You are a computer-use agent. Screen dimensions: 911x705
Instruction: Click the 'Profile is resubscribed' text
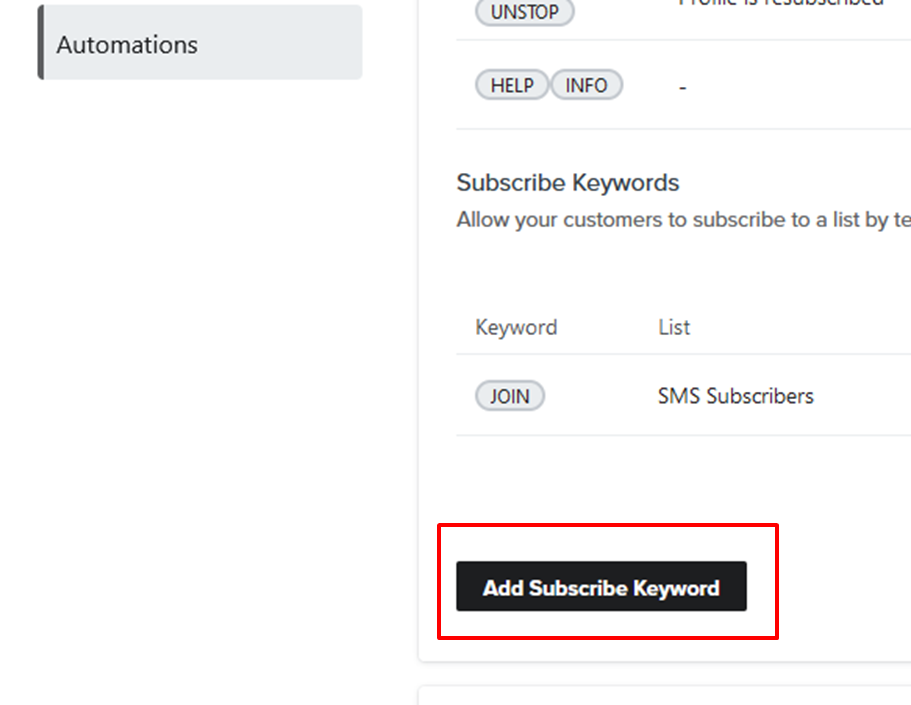(780, 3)
